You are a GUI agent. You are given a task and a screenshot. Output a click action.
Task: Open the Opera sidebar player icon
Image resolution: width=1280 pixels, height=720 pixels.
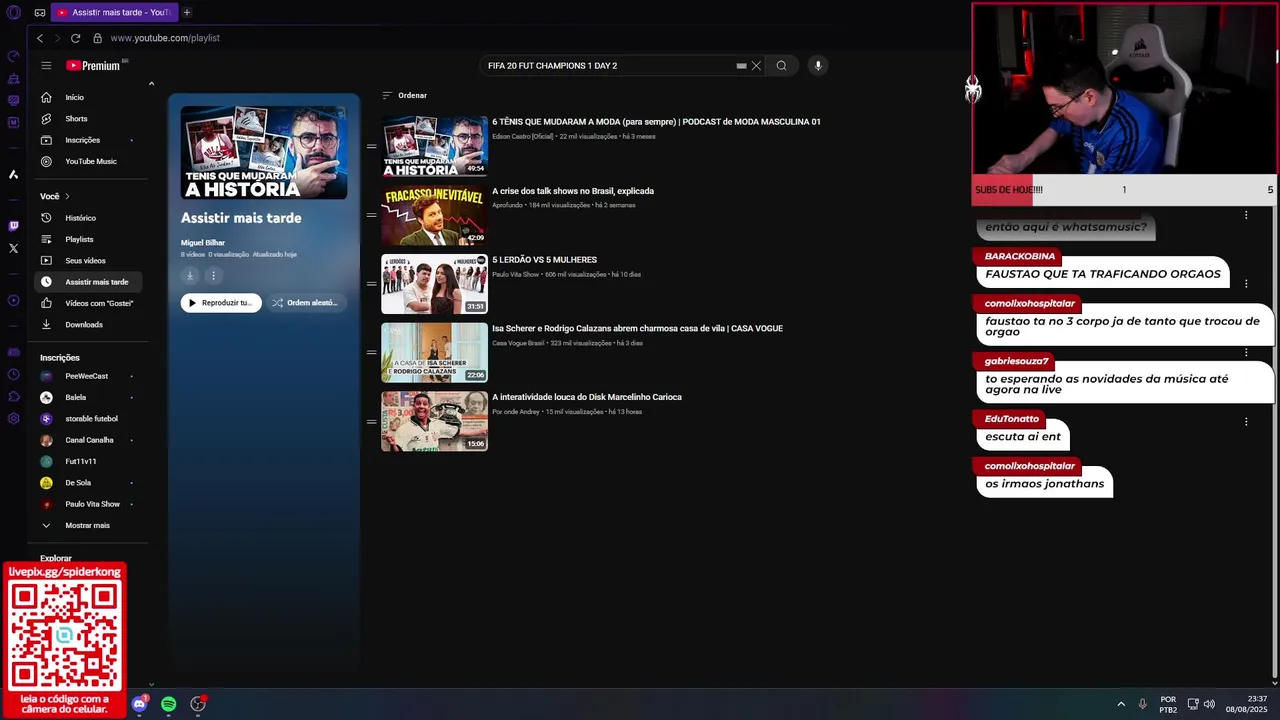13,300
